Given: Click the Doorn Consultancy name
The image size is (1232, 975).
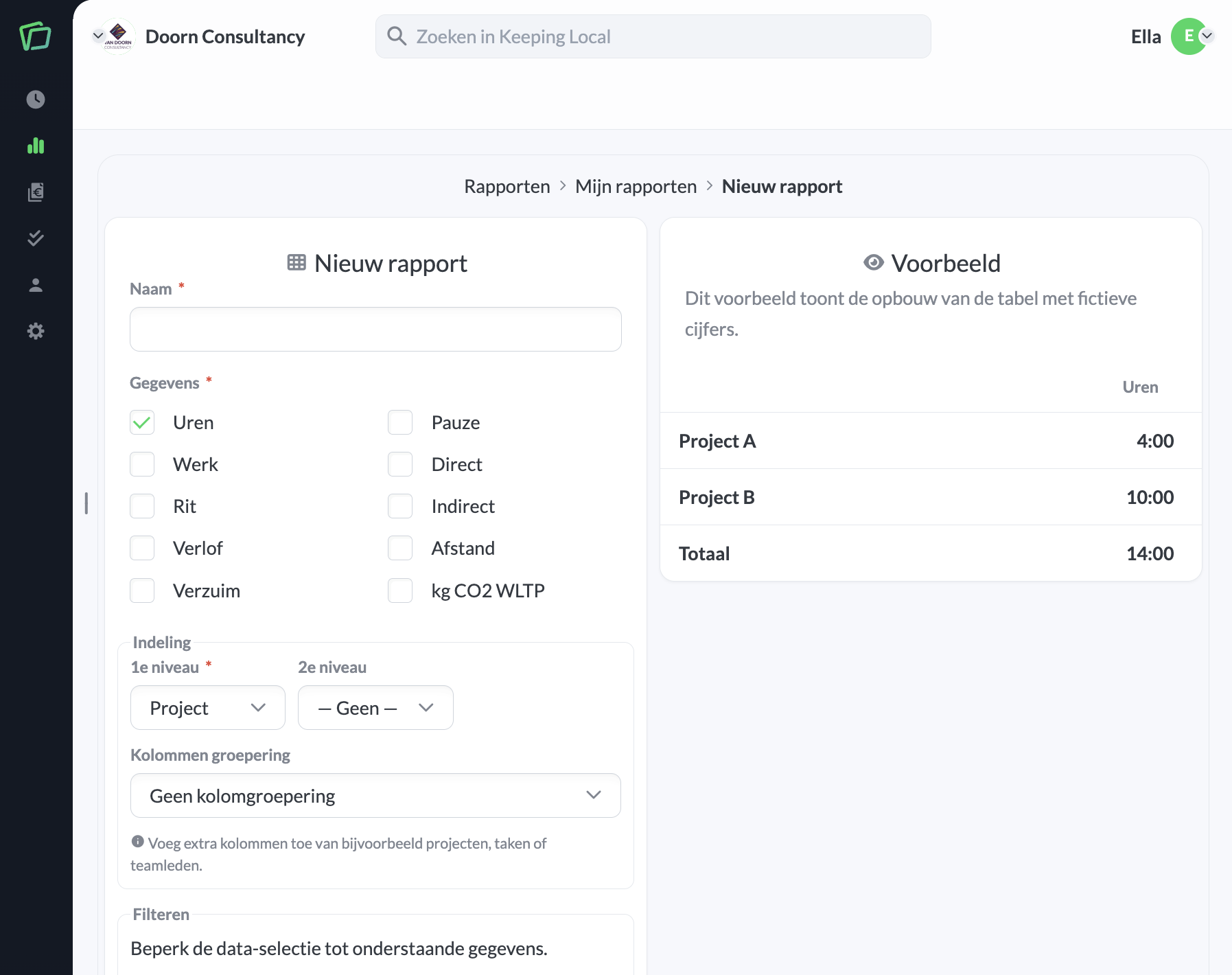Looking at the screenshot, I should coord(225,36).
